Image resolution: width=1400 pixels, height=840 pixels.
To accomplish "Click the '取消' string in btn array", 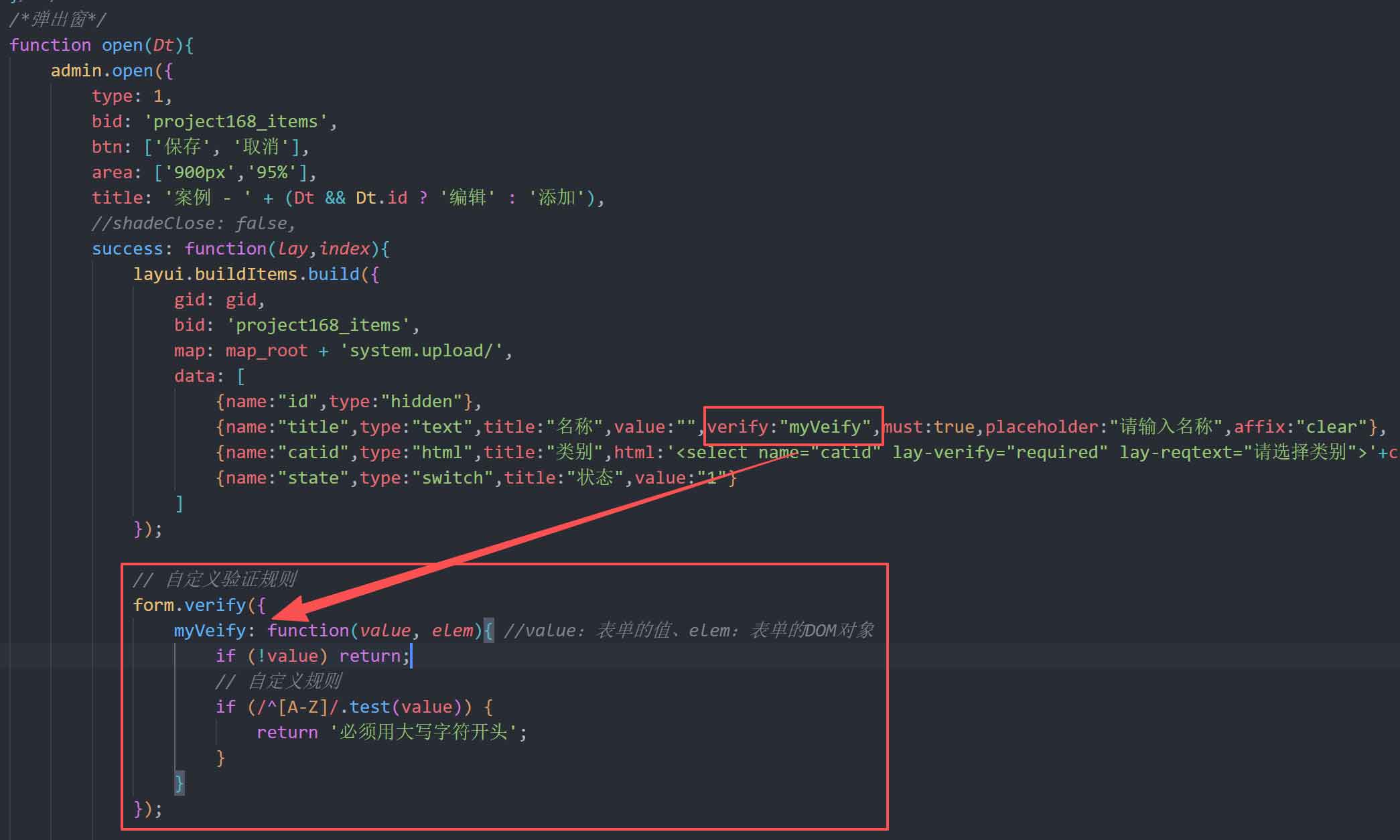I will pyautogui.click(x=261, y=147).
